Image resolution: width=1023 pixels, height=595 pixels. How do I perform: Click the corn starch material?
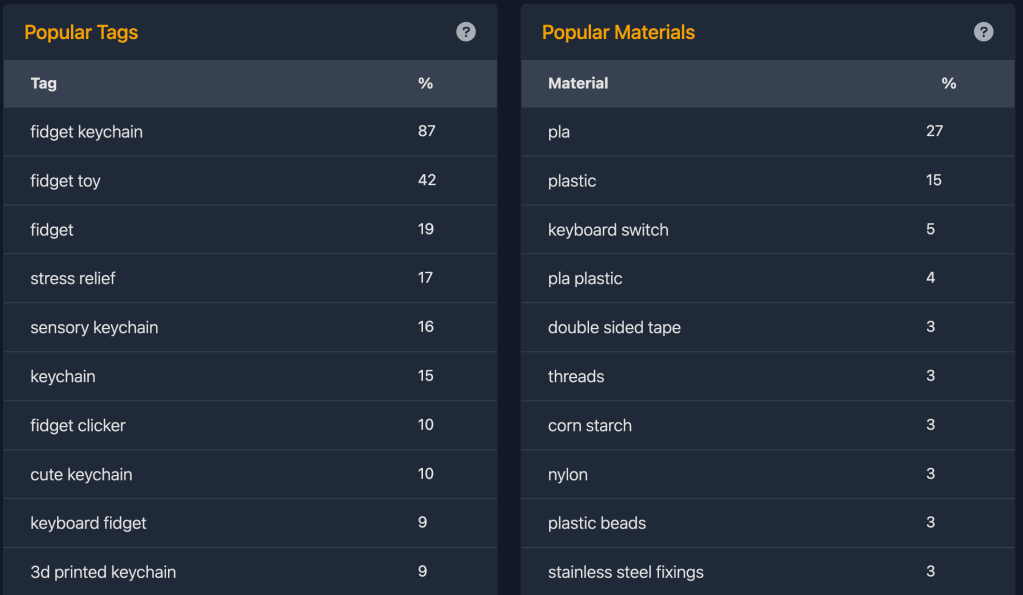tap(590, 426)
